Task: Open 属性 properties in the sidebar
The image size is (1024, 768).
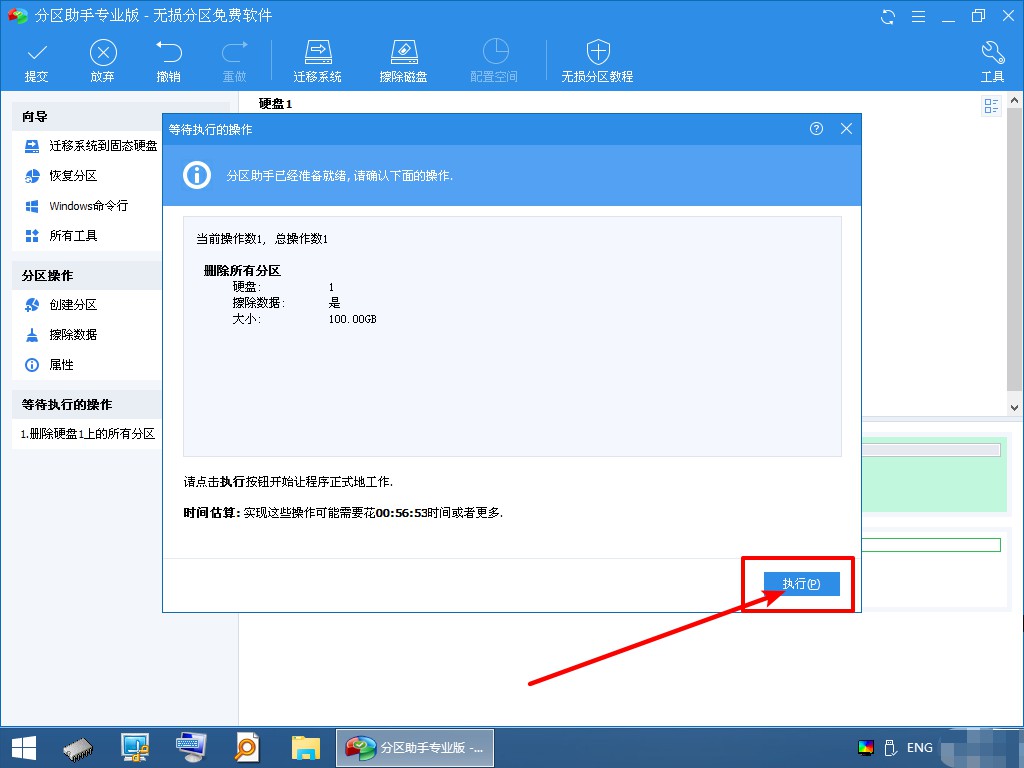Action: 49,365
